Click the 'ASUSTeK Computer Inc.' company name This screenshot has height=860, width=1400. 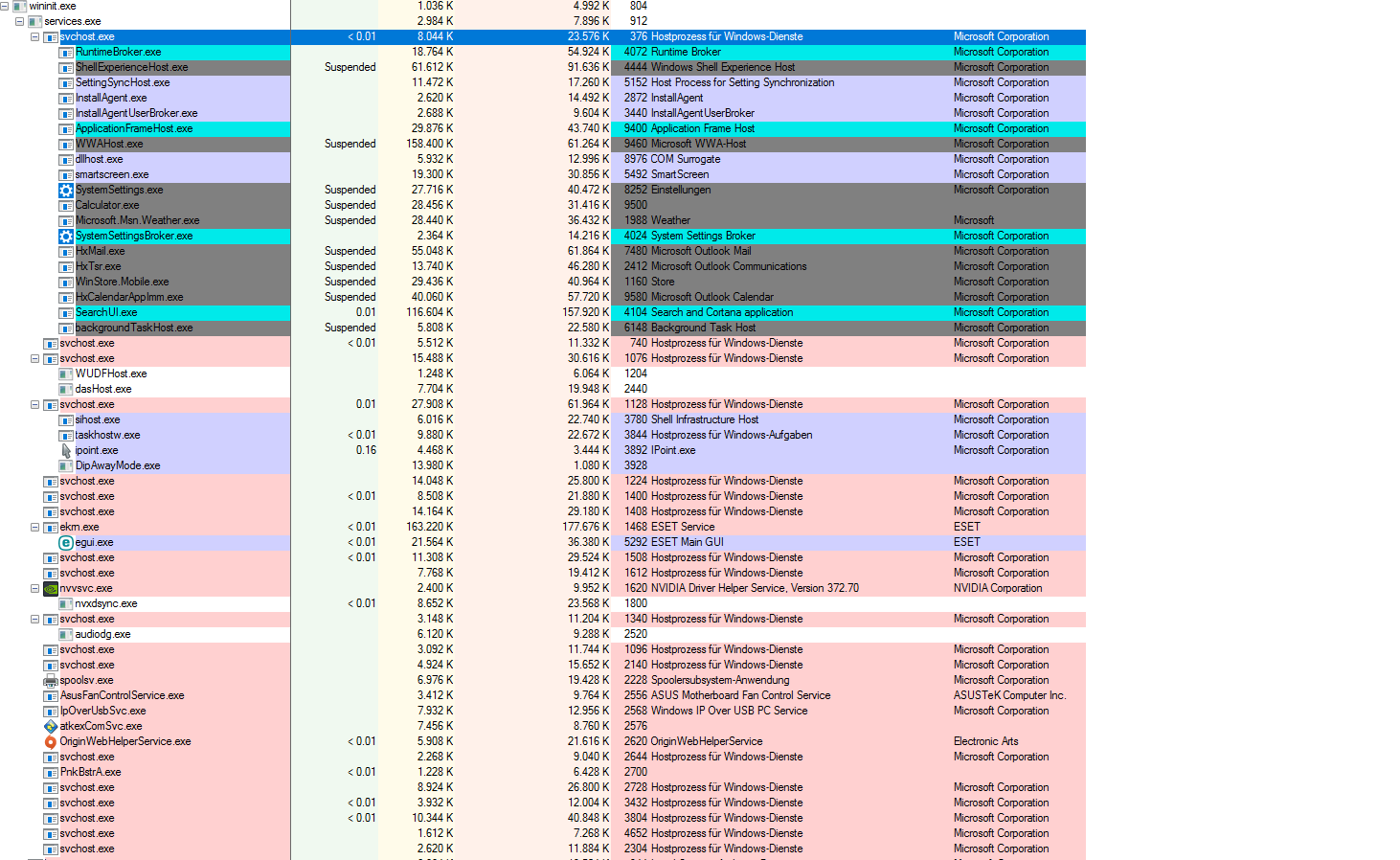(1009, 695)
